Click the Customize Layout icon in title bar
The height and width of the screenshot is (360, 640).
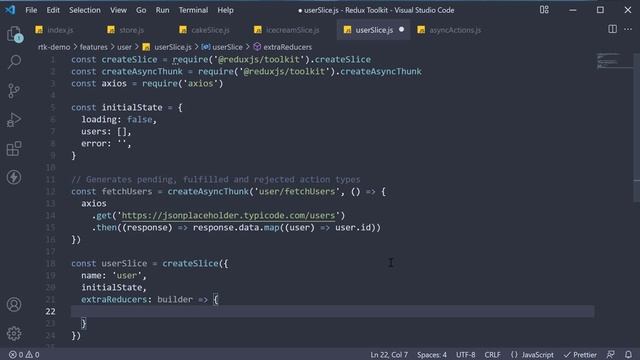(544, 10)
